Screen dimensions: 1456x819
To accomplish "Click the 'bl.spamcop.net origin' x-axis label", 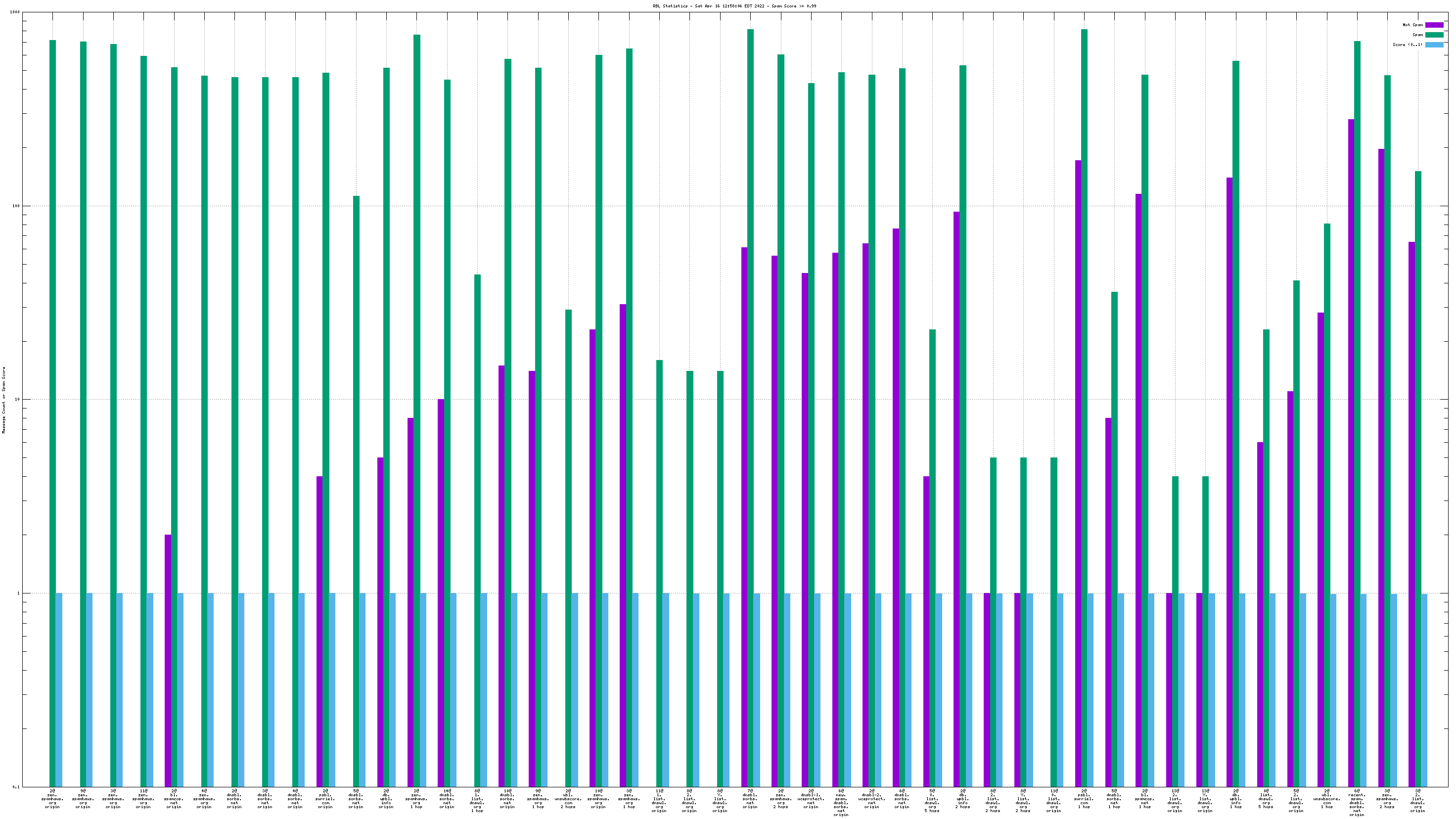I will pyautogui.click(x=174, y=799).
